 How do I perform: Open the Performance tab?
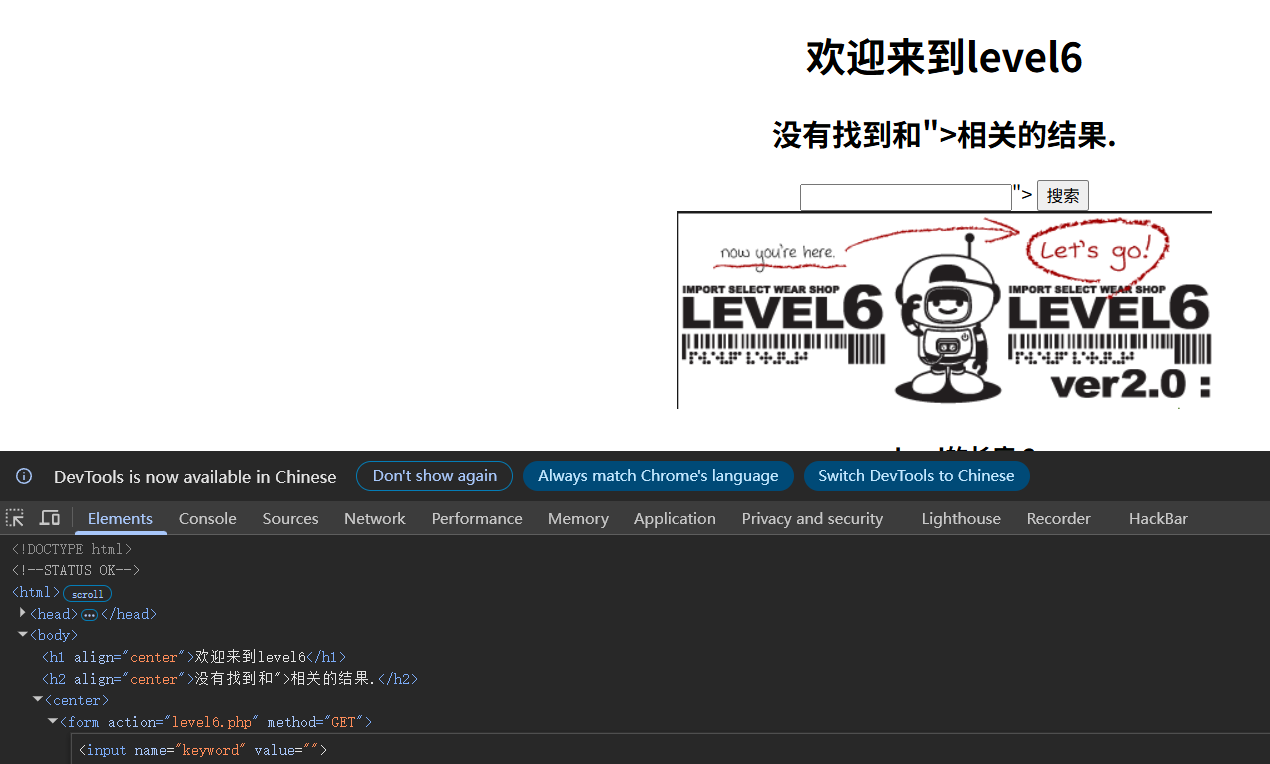[477, 518]
